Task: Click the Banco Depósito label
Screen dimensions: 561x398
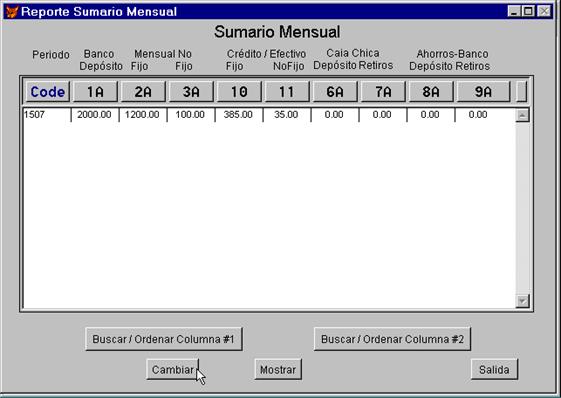Action: (x=101, y=60)
